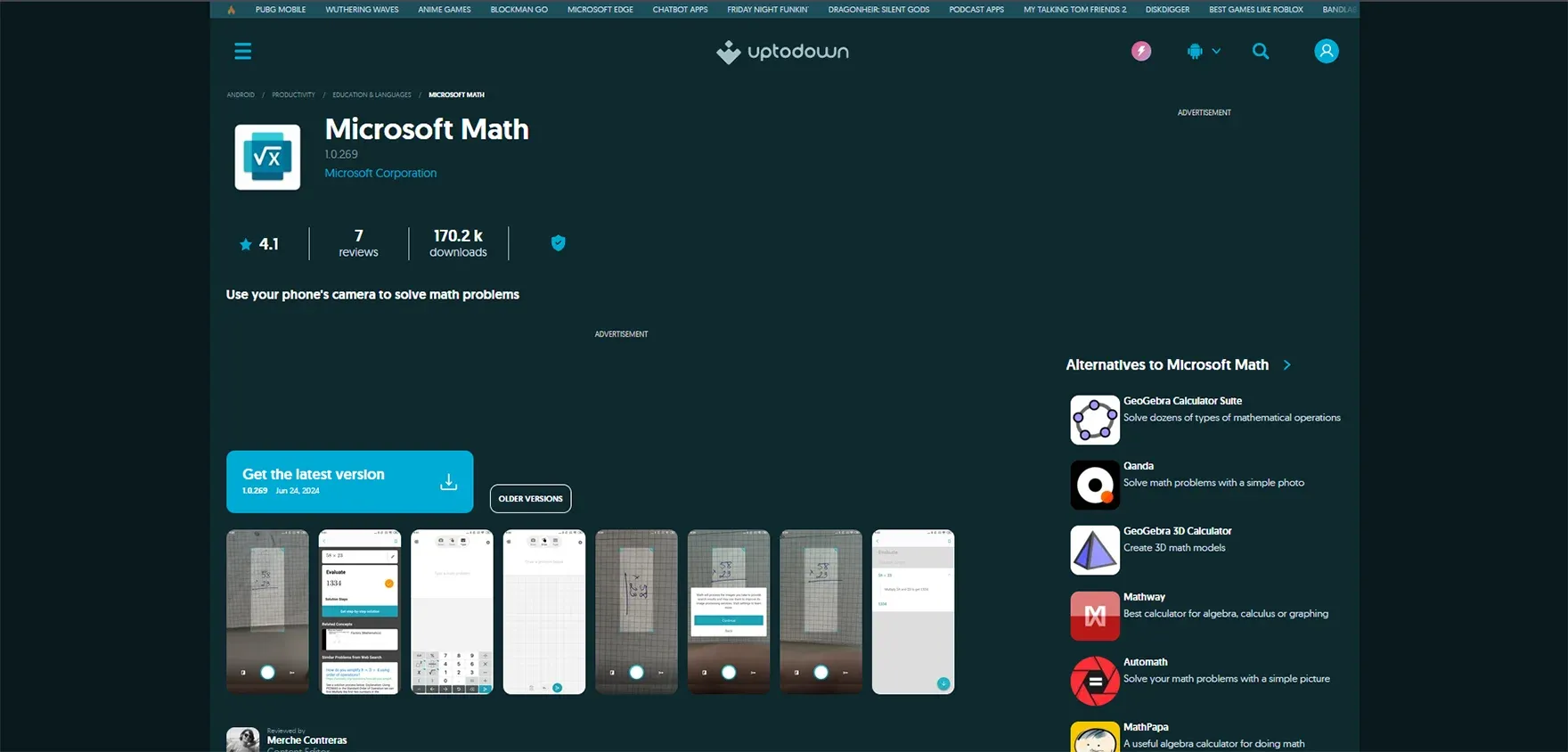Open DRAGONHEIR: SILENT GODS link
The image size is (1568, 752).
click(x=878, y=10)
